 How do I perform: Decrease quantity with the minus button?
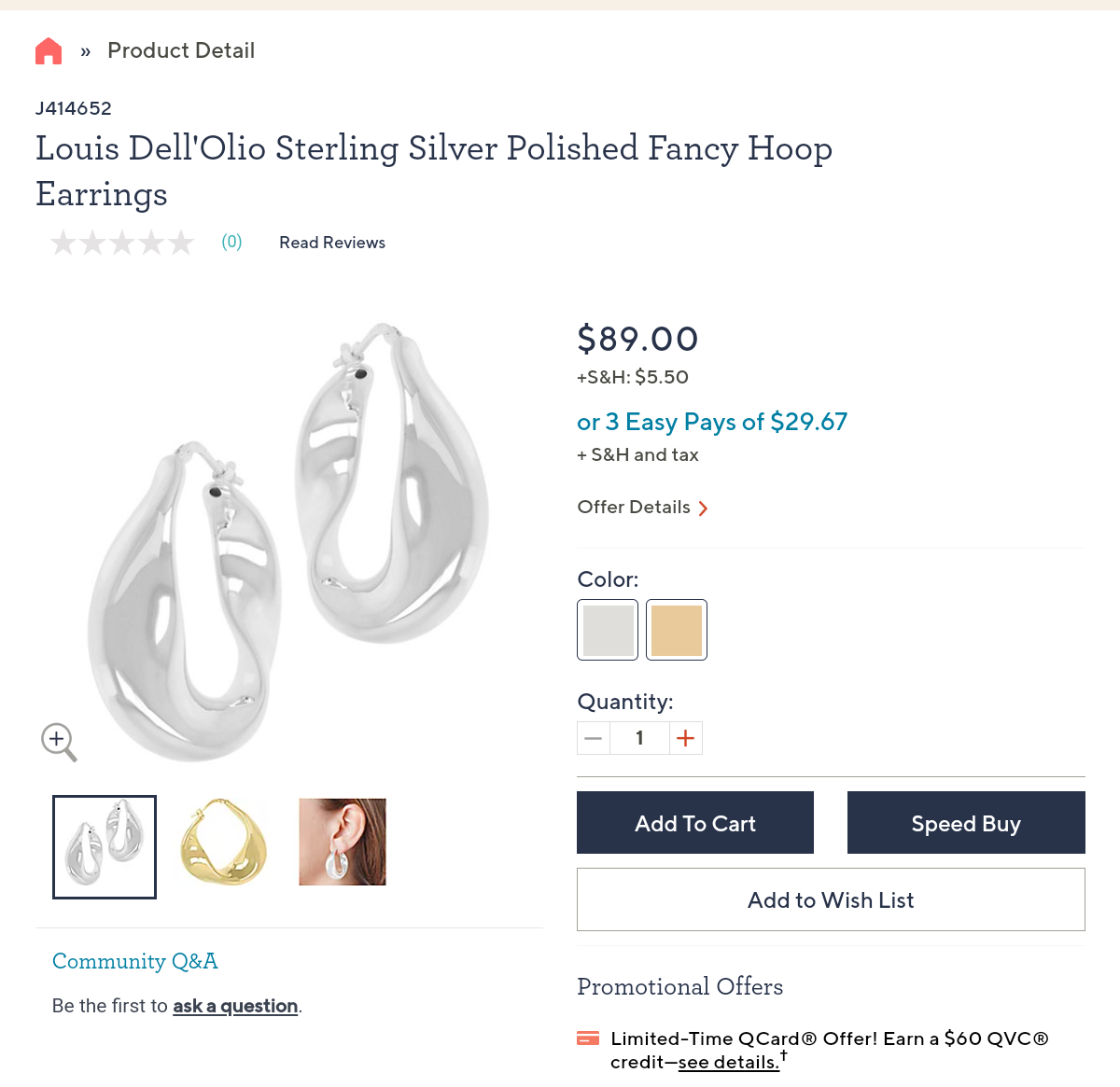click(x=594, y=738)
